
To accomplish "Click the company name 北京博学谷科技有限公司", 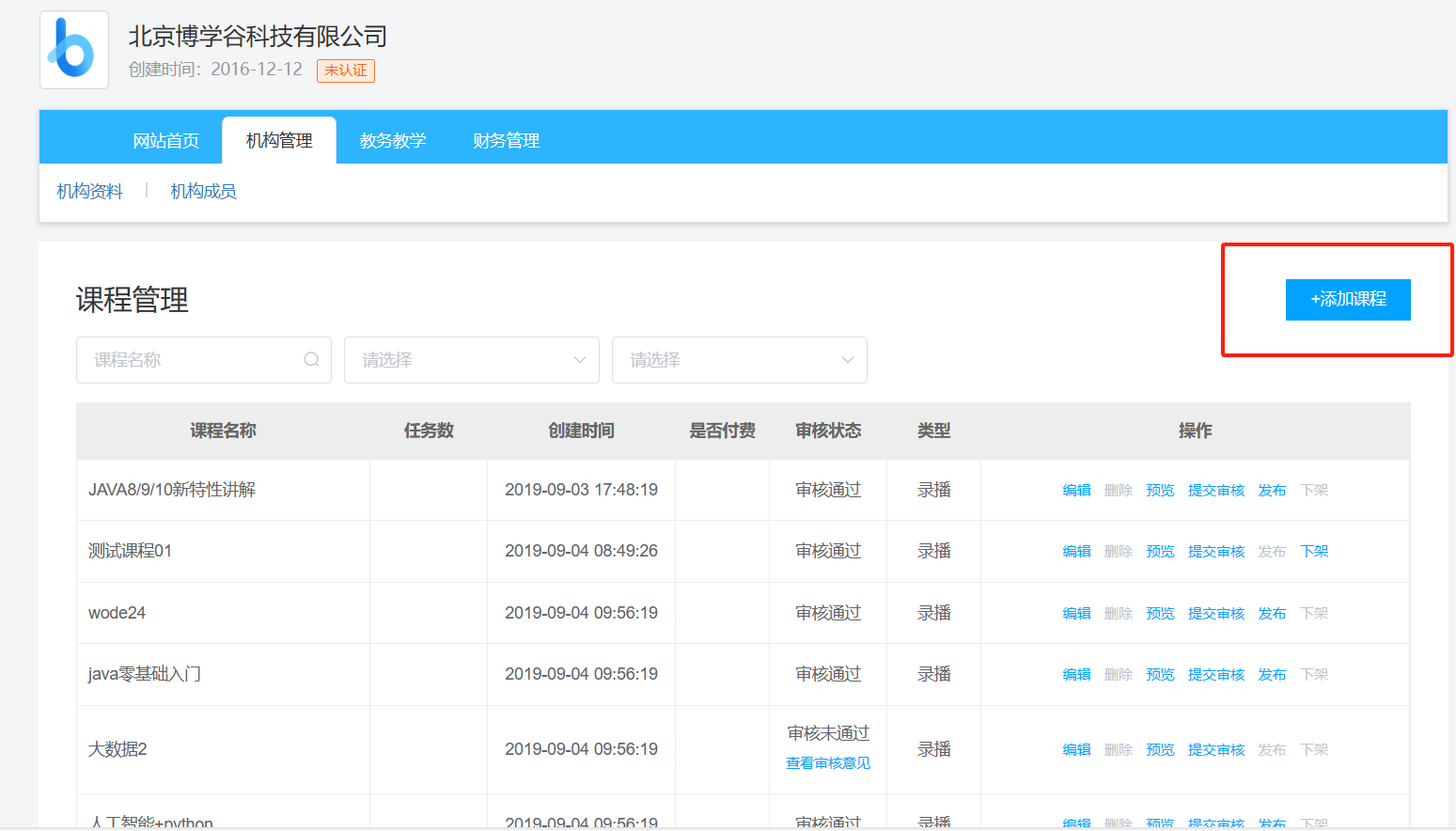I will [x=258, y=36].
